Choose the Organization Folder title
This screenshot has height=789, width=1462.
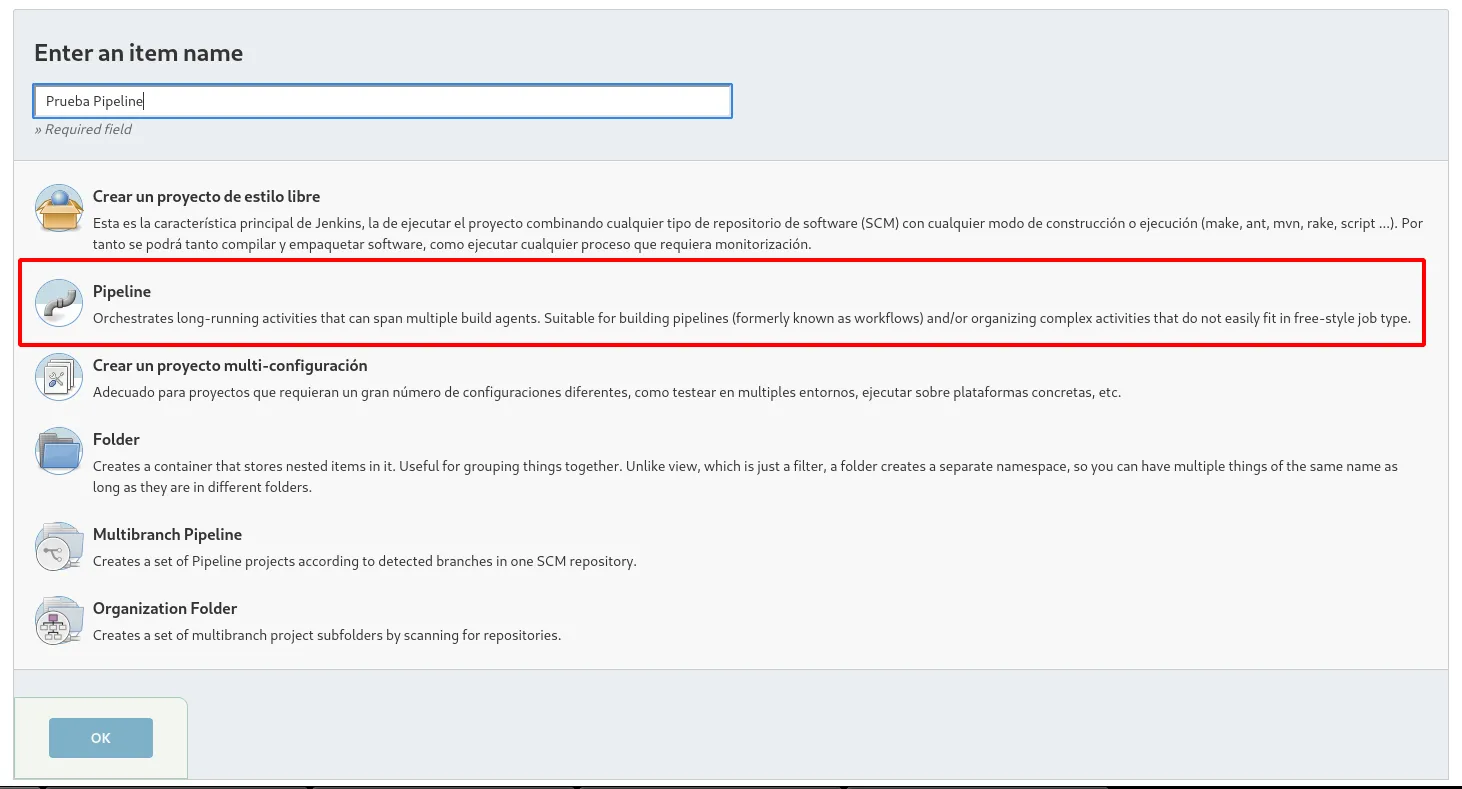165,609
